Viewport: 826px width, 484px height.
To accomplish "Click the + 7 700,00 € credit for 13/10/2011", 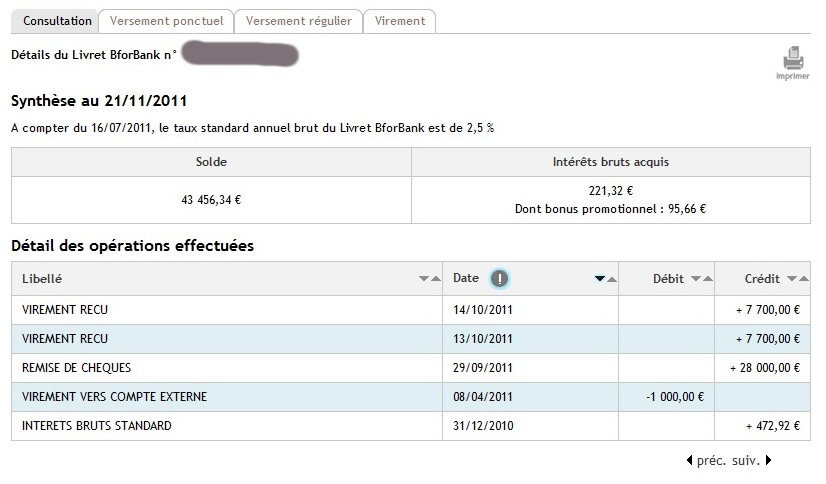I will click(x=768, y=339).
